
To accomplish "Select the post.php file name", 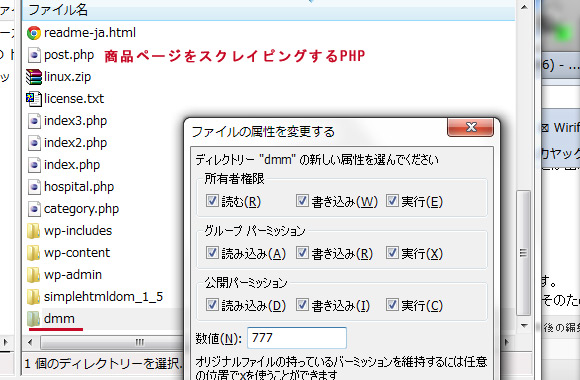I will click(x=69, y=55).
